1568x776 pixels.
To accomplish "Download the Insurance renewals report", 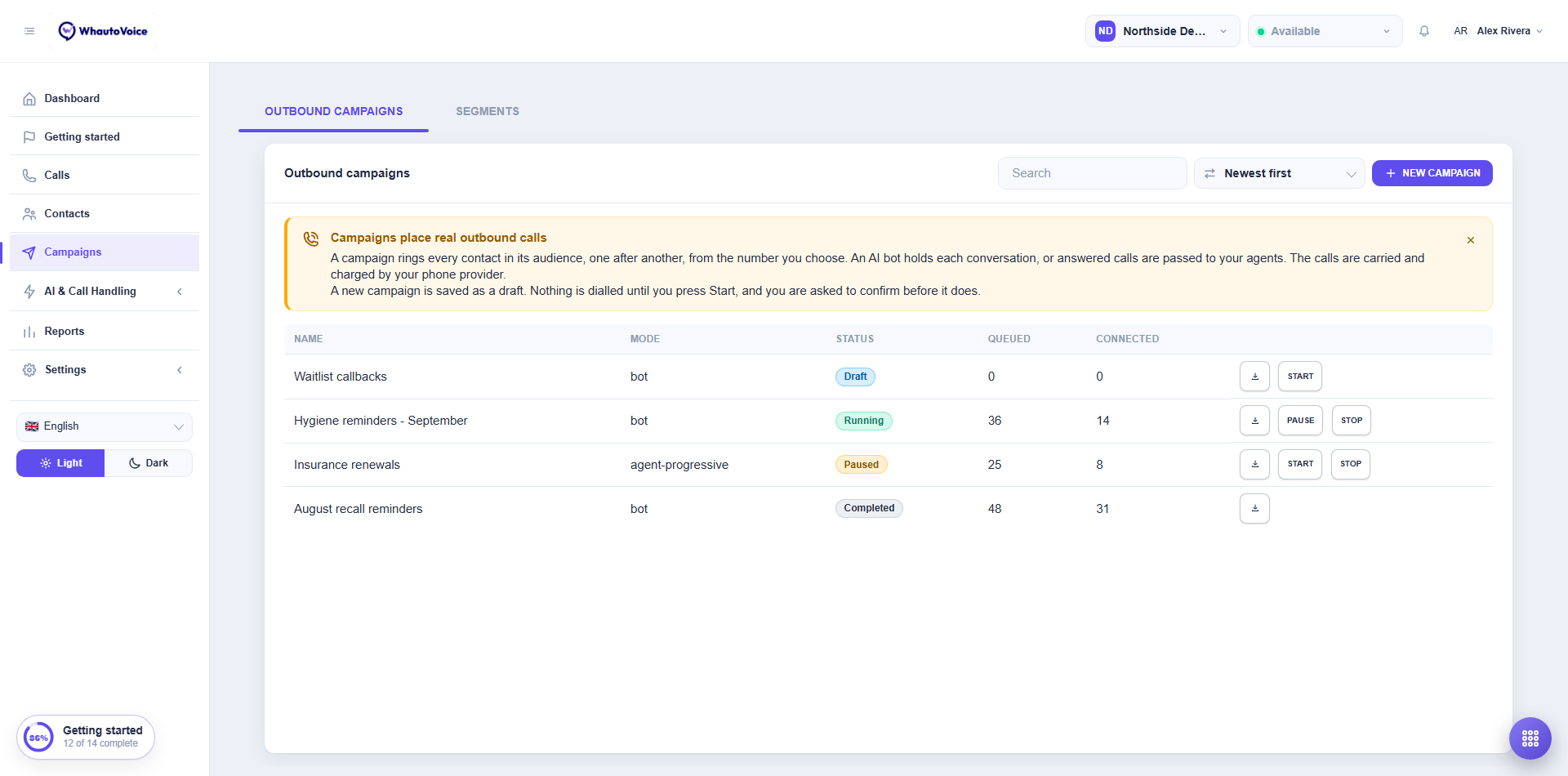I will (1254, 464).
